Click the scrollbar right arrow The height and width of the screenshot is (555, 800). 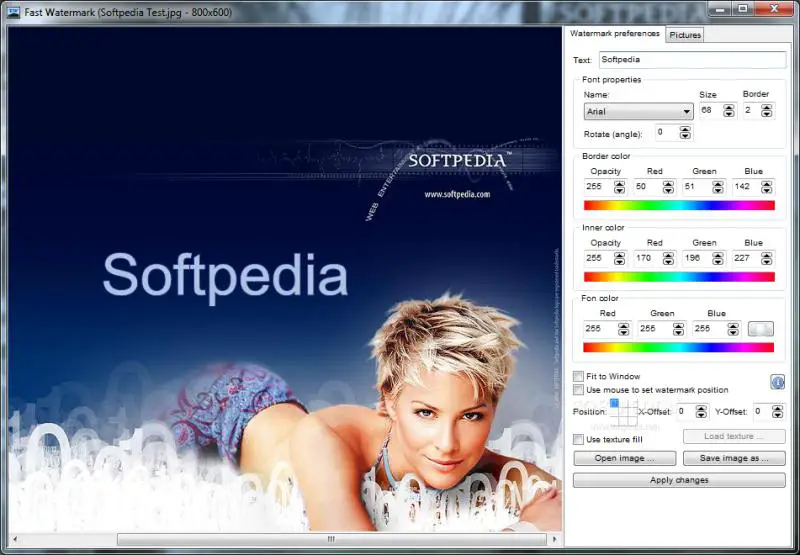coord(555,539)
